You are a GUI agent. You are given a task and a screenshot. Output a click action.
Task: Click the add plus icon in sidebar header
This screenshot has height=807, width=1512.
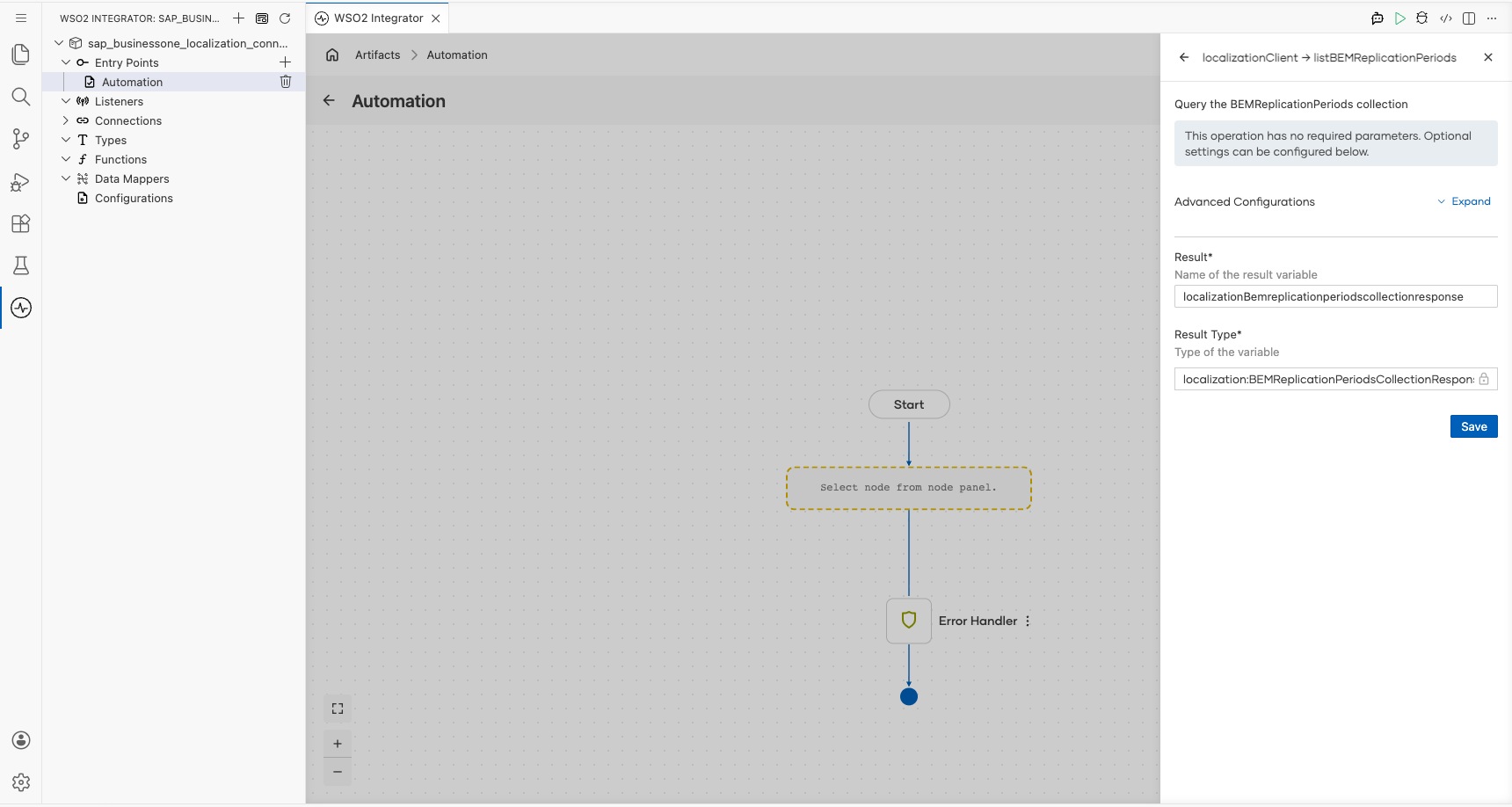[238, 18]
